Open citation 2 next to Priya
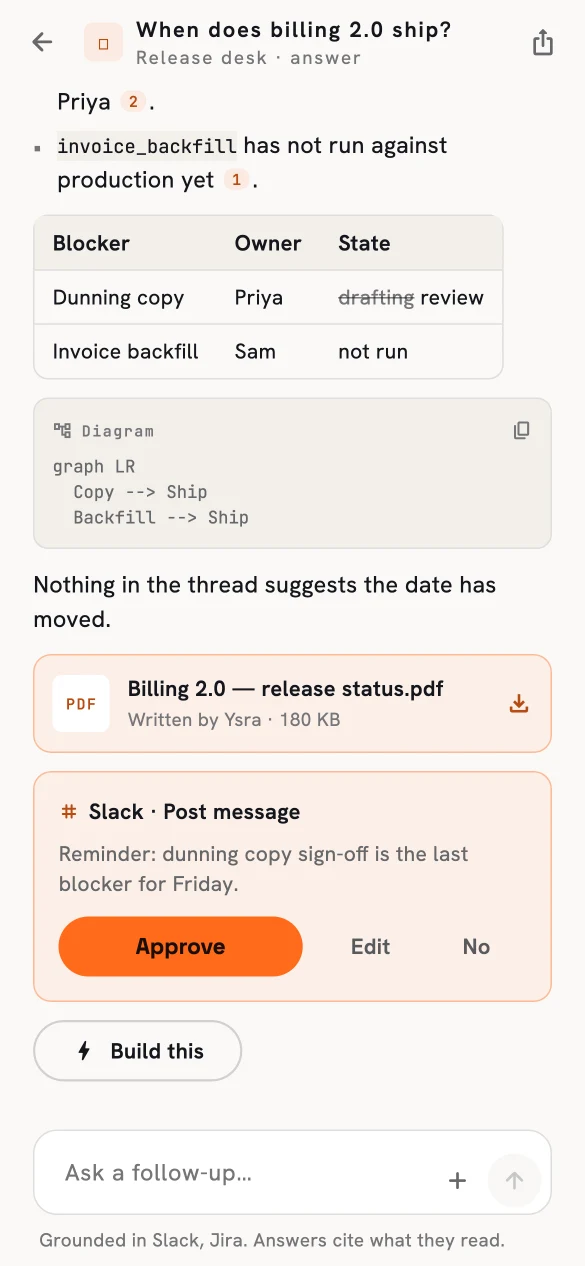The width and height of the screenshot is (585, 1266). [x=133, y=102]
